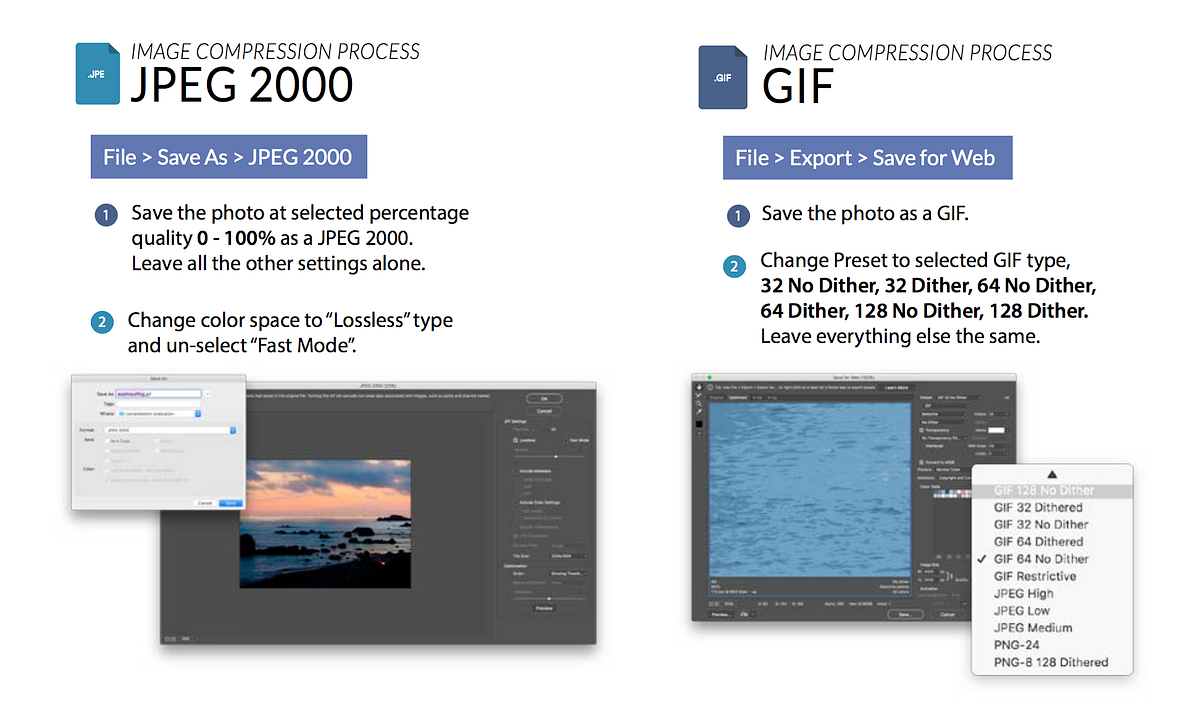Click Cancel in the Save As dialog

[205, 503]
